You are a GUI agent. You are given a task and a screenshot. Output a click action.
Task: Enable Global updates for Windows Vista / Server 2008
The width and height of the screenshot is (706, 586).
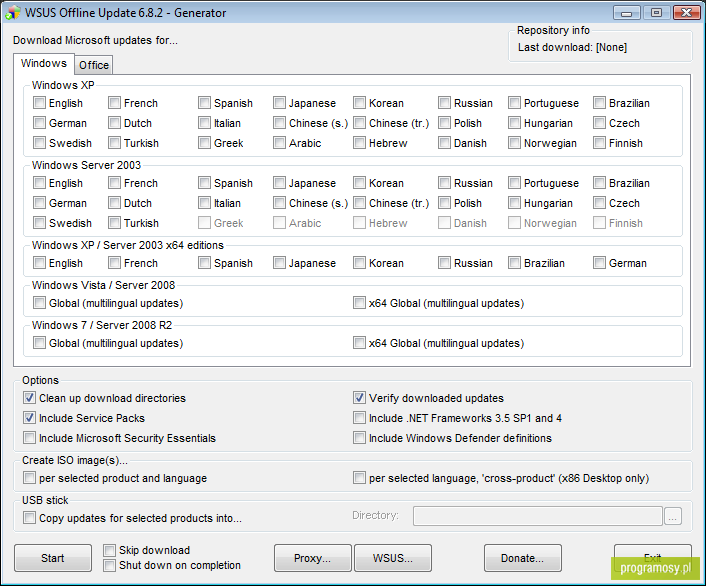(x=40, y=303)
